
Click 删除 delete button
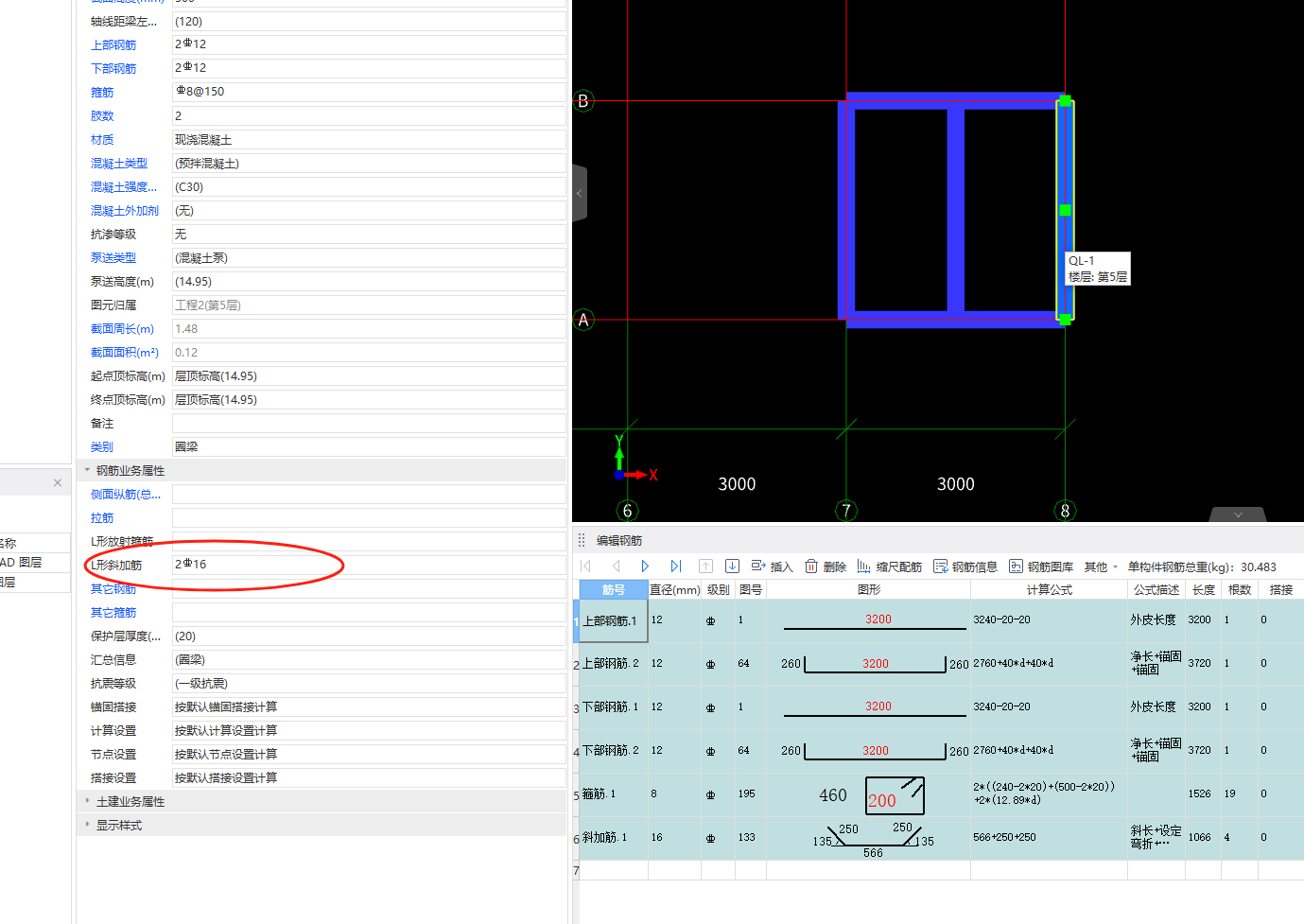(x=825, y=567)
